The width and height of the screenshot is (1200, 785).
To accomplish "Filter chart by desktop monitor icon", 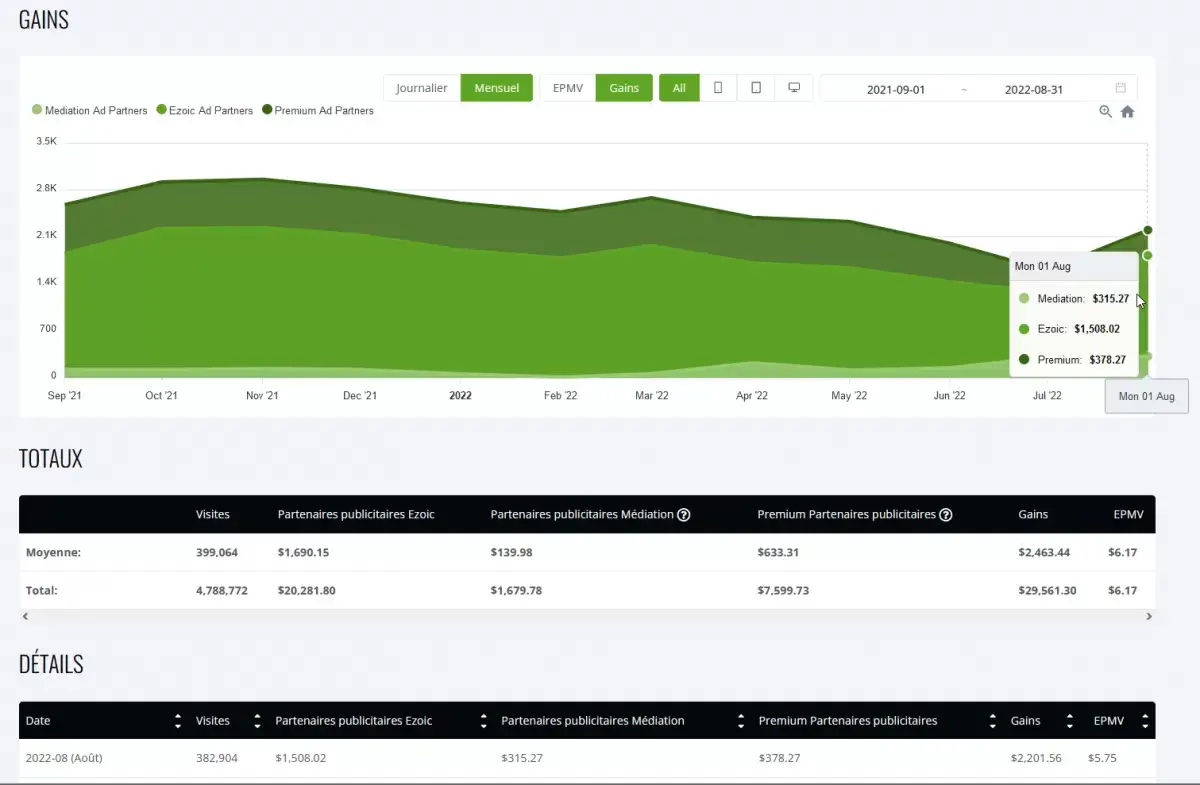I will pos(794,88).
